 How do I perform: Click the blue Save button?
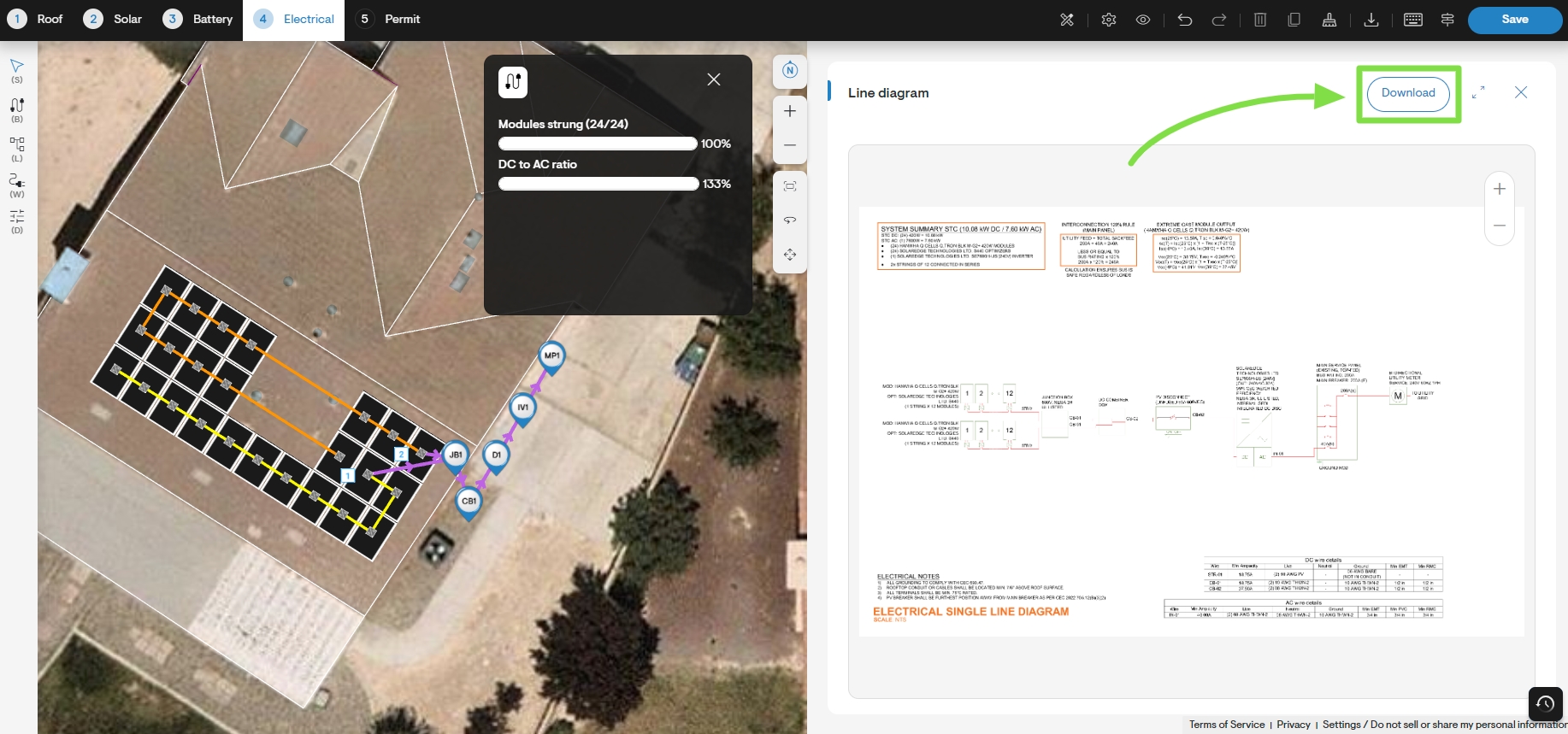coord(1514,20)
